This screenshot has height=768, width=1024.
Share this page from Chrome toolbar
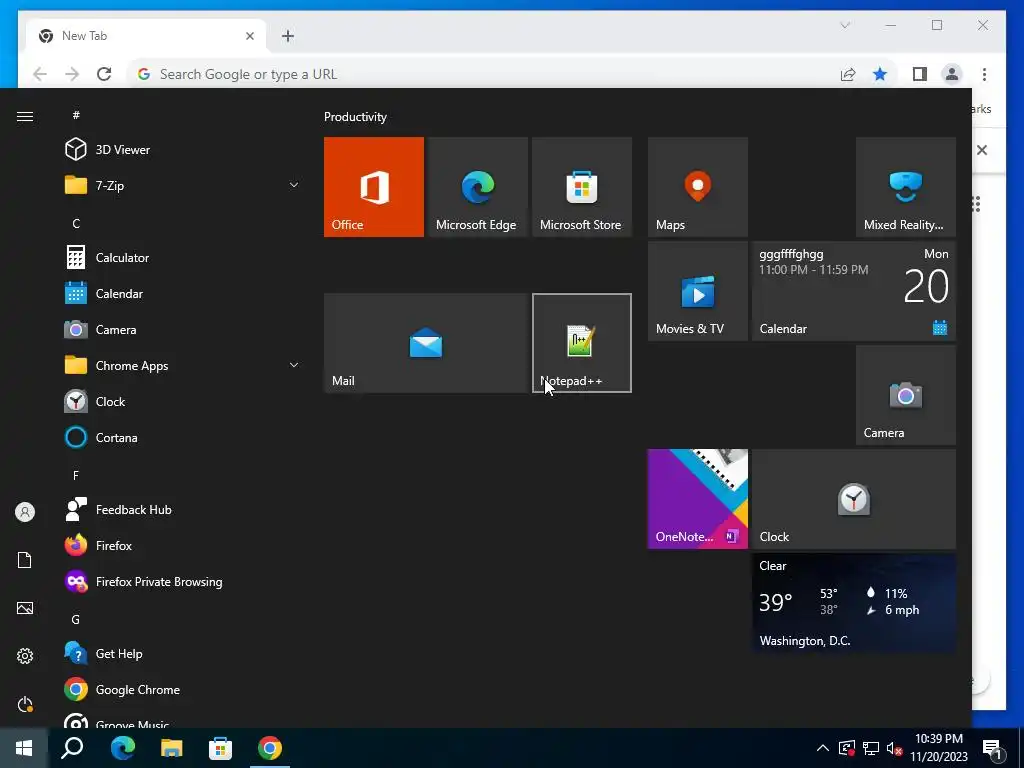click(x=848, y=74)
